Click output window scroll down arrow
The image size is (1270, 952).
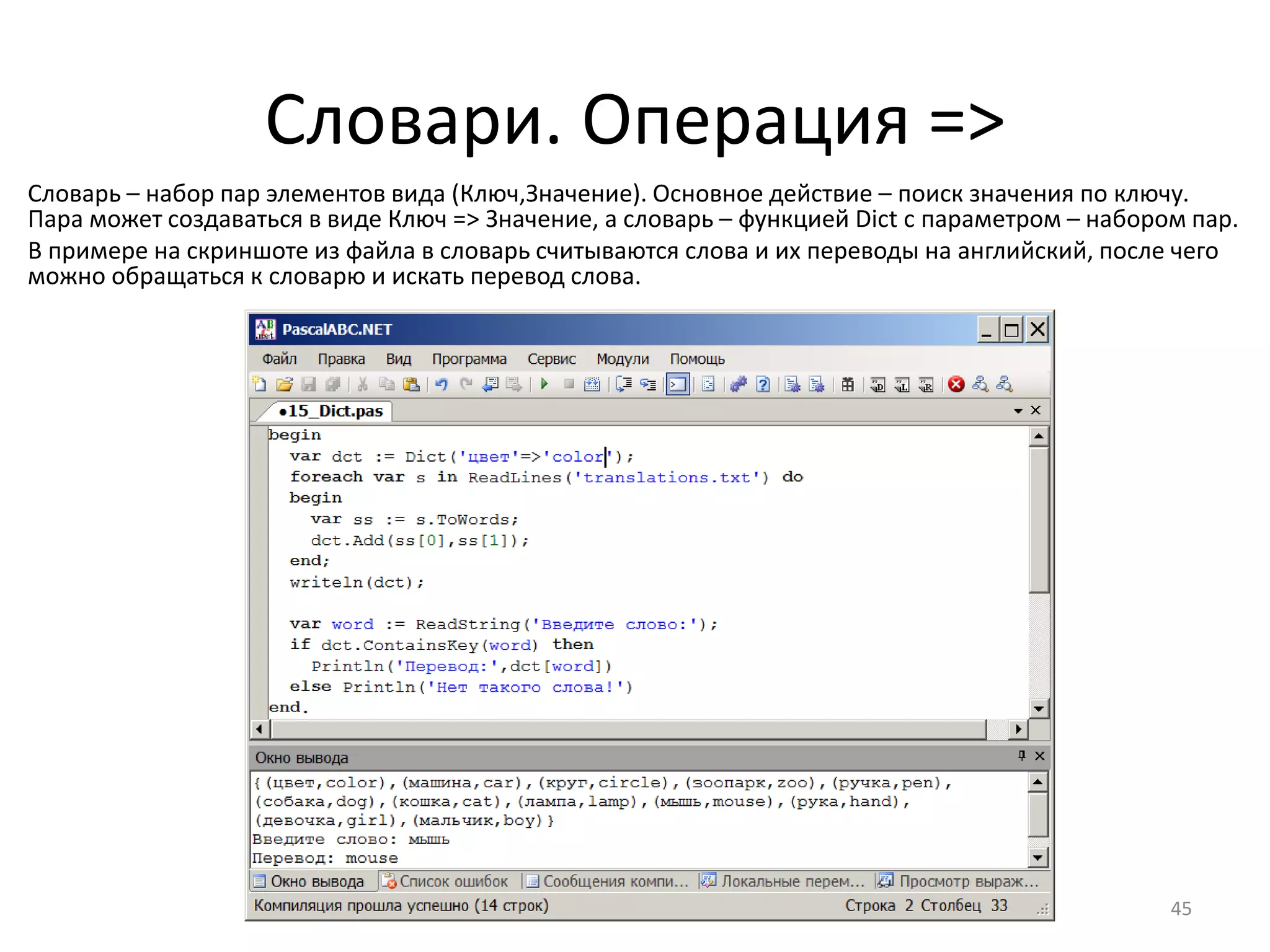click(1037, 858)
